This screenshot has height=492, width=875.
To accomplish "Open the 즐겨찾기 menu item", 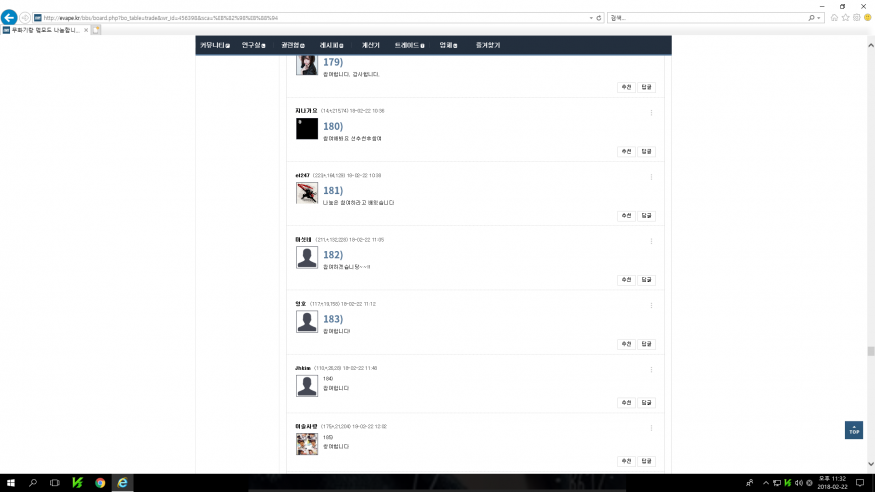I will (488, 45).
